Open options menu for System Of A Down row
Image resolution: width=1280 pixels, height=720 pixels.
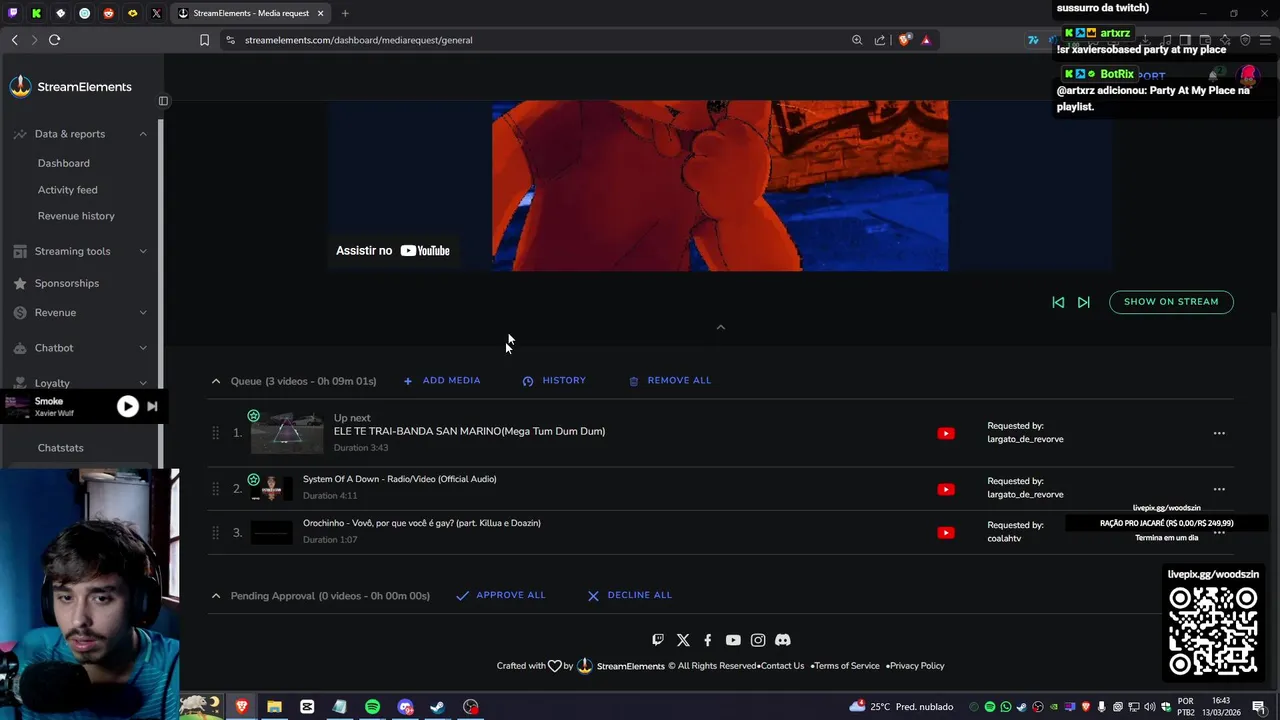pos(1219,489)
